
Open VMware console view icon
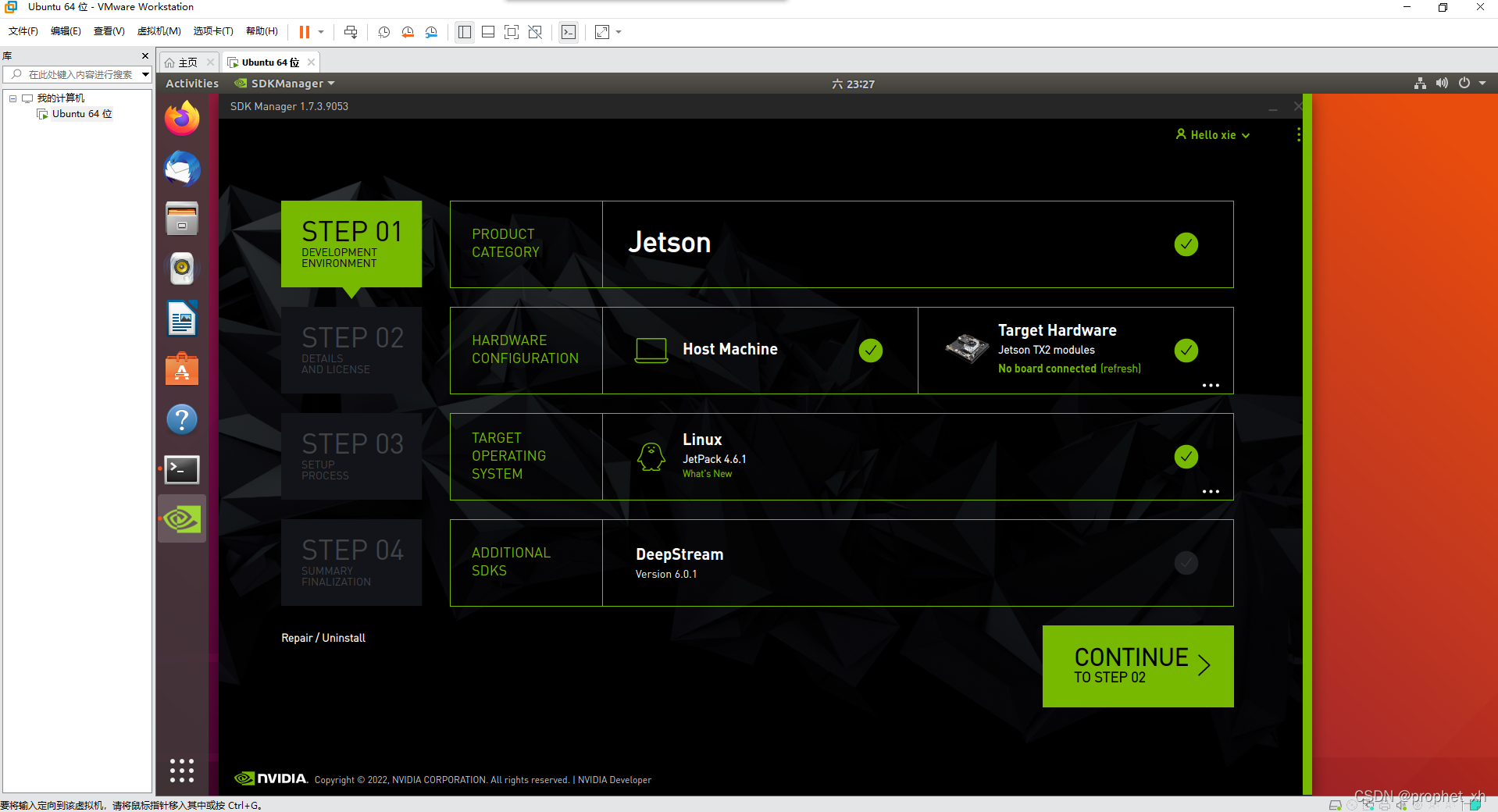tap(569, 32)
